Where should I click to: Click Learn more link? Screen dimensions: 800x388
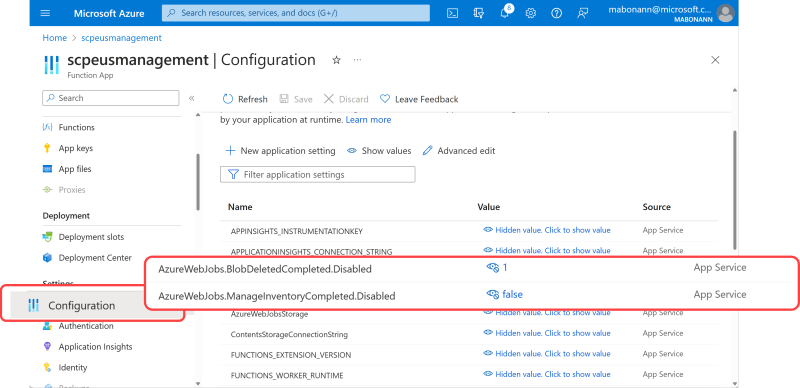point(368,120)
